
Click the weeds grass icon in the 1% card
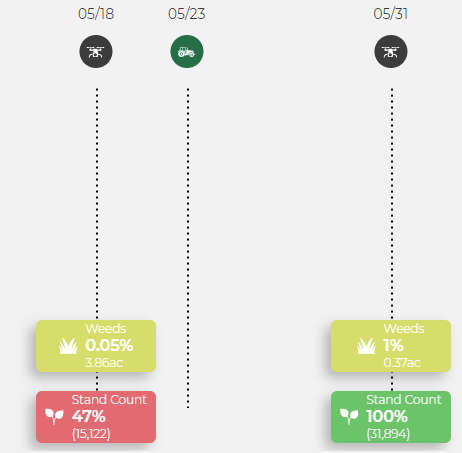[366, 346]
